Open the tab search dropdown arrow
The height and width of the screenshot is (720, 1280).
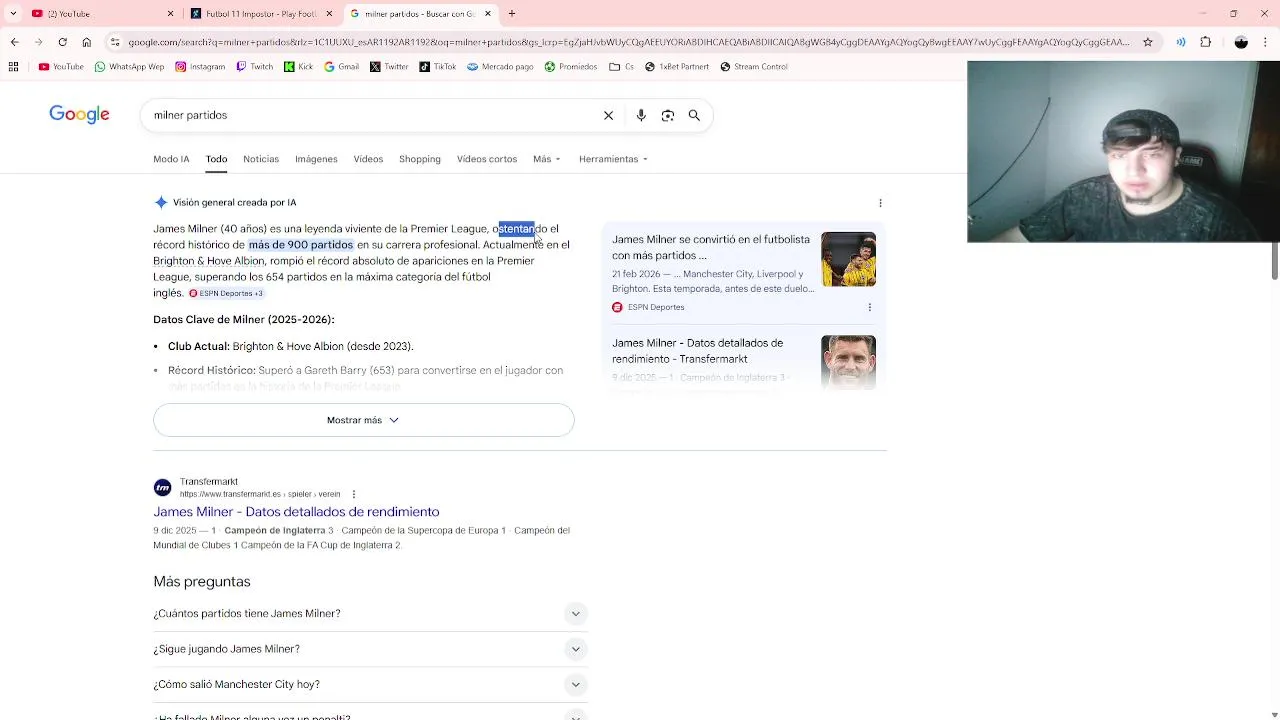13,13
